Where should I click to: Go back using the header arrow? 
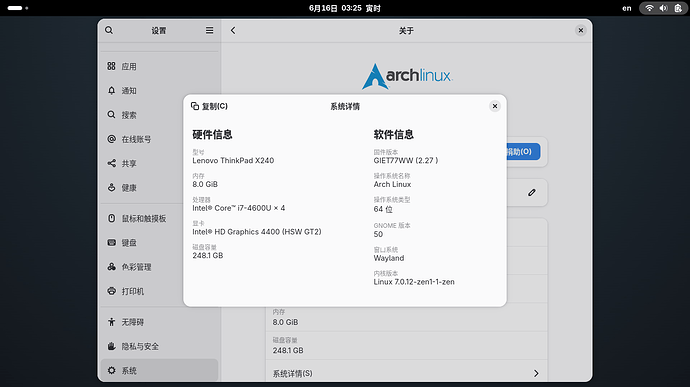click(233, 30)
